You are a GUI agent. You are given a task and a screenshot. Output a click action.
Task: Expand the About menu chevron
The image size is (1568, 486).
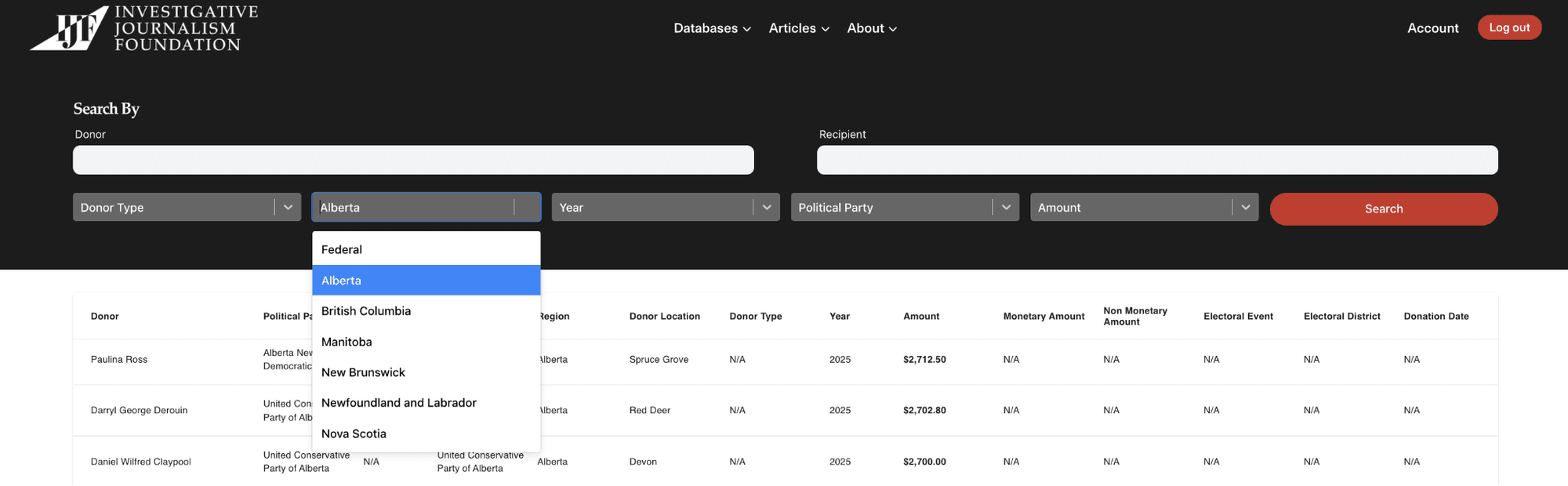[892, 29]
